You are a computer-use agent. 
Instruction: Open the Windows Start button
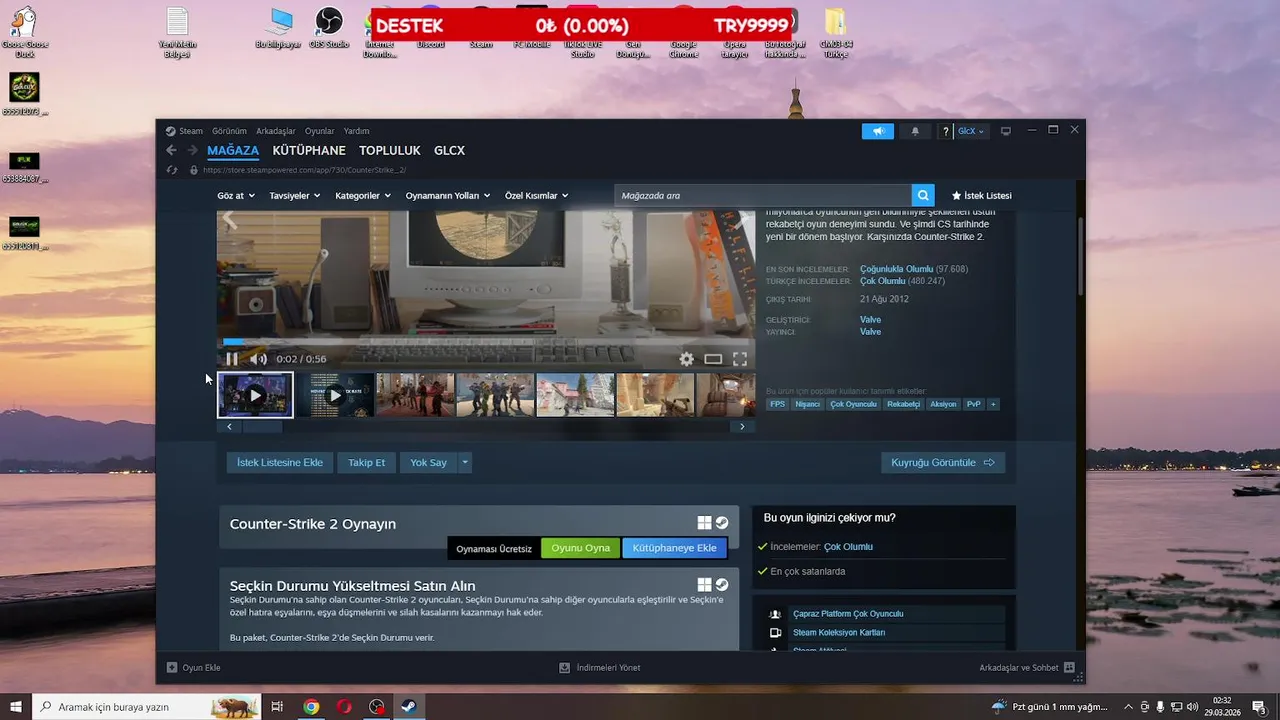point(16,707)
